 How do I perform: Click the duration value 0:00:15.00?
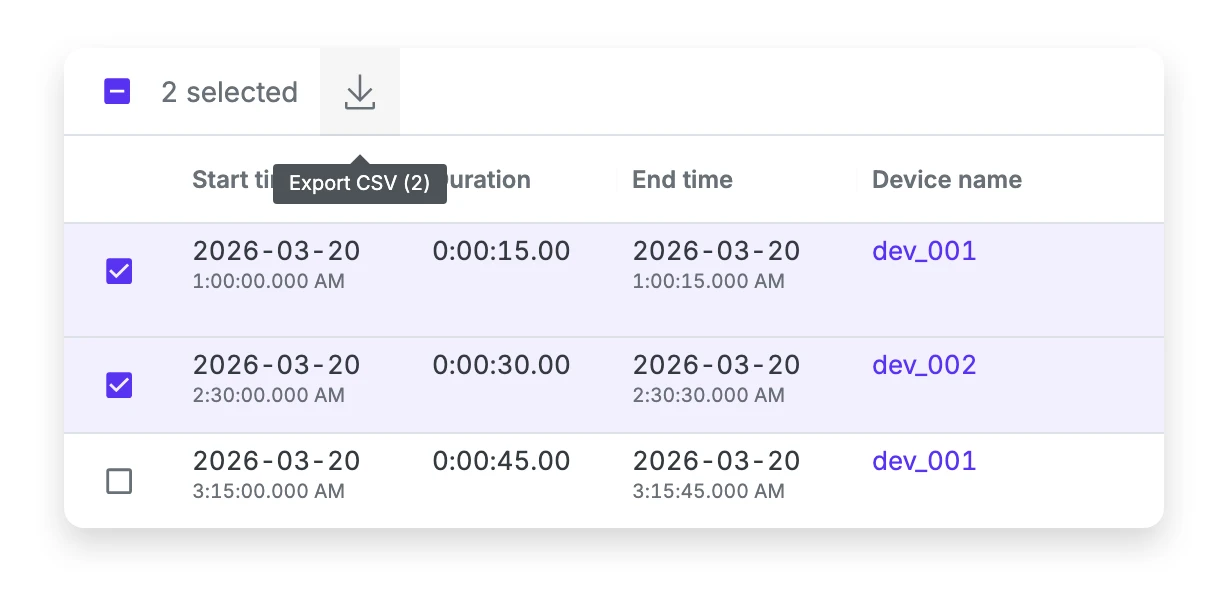pyautogui.click(x=501, y=251)
